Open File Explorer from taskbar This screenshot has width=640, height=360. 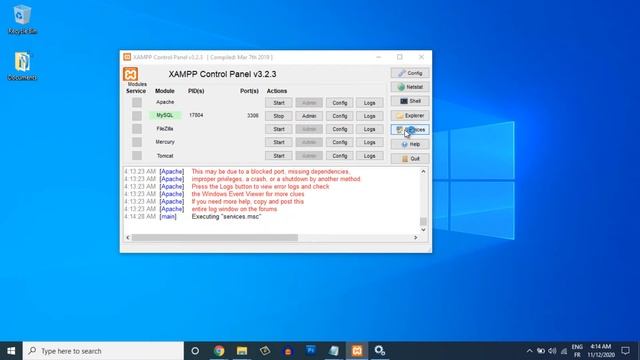click(x=242, y=351)
